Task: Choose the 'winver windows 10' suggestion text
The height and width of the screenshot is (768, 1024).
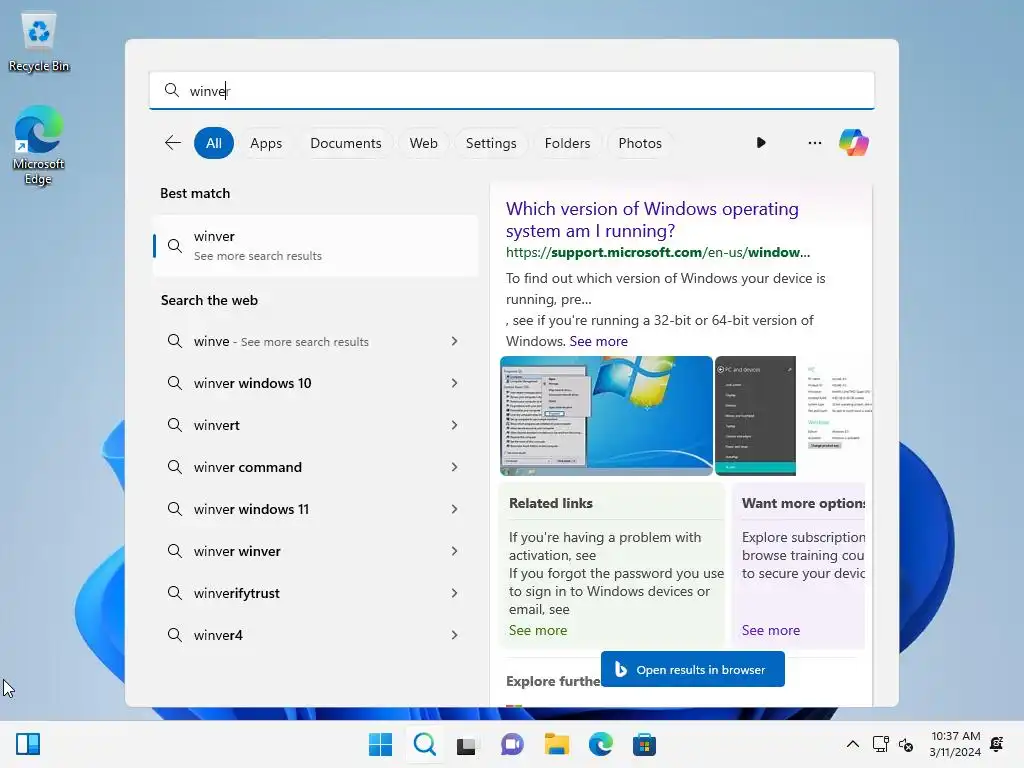Action: (252, 383)
